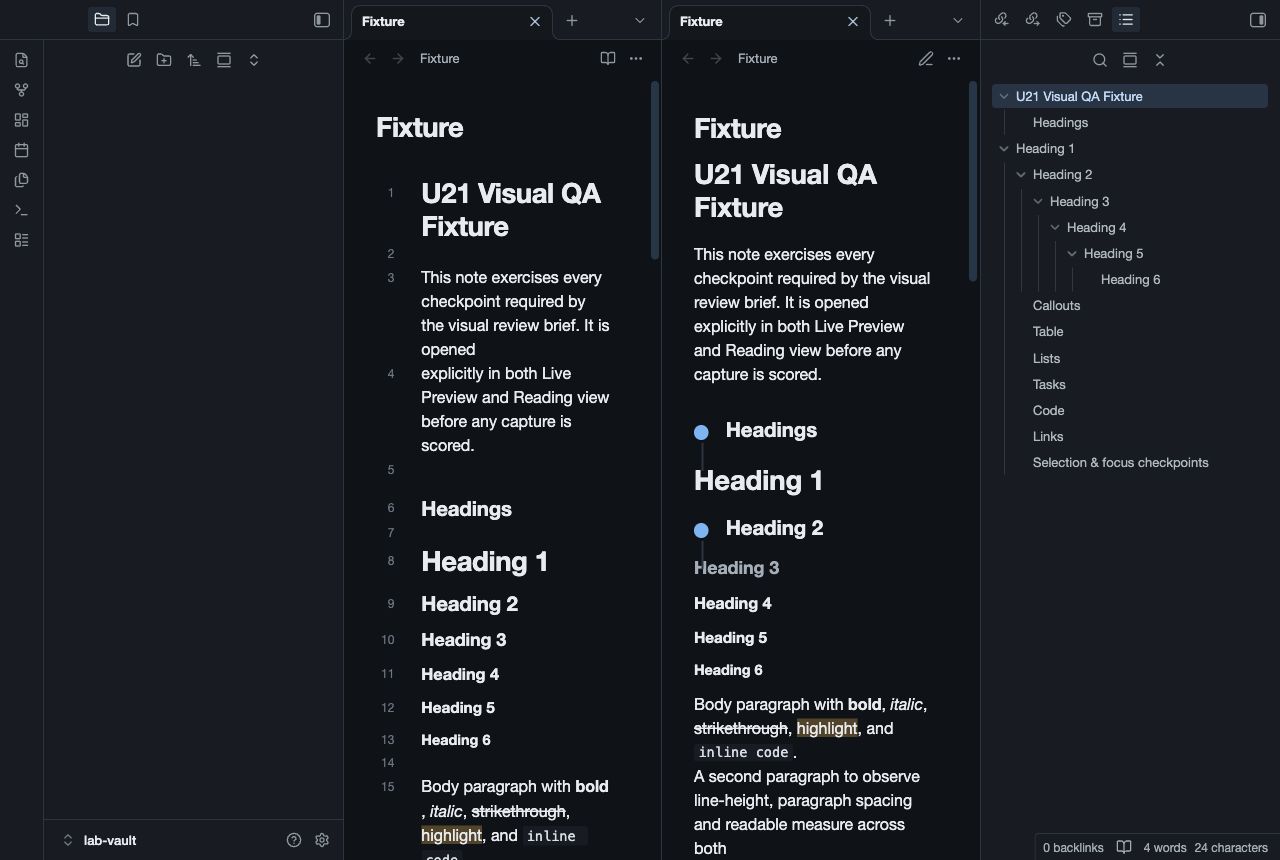Jump to Selection & focus checkpoints

coord(1120,462)
